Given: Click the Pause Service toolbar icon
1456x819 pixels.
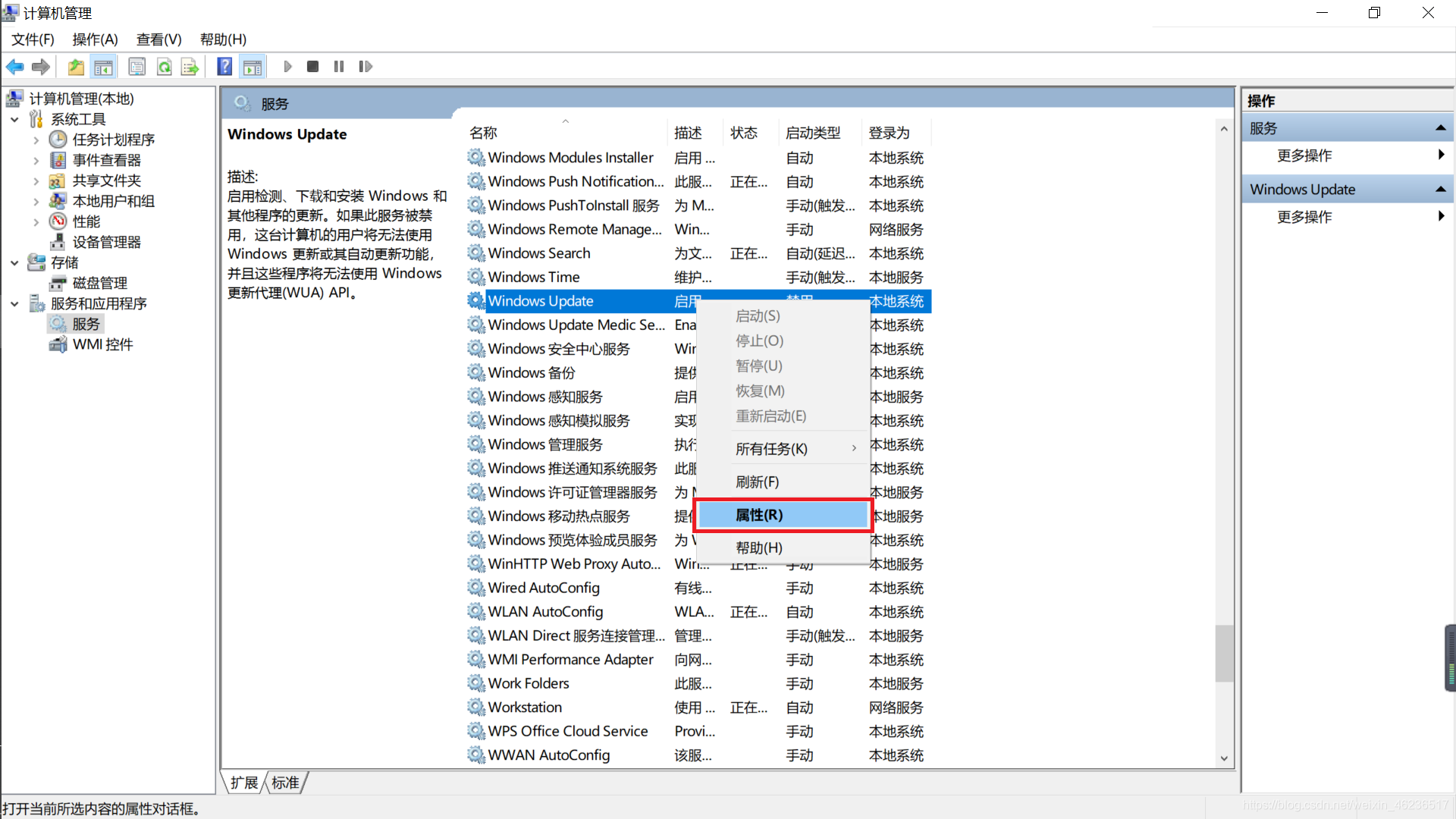Looking at the screenshot, I should click(x=338, y=67).
